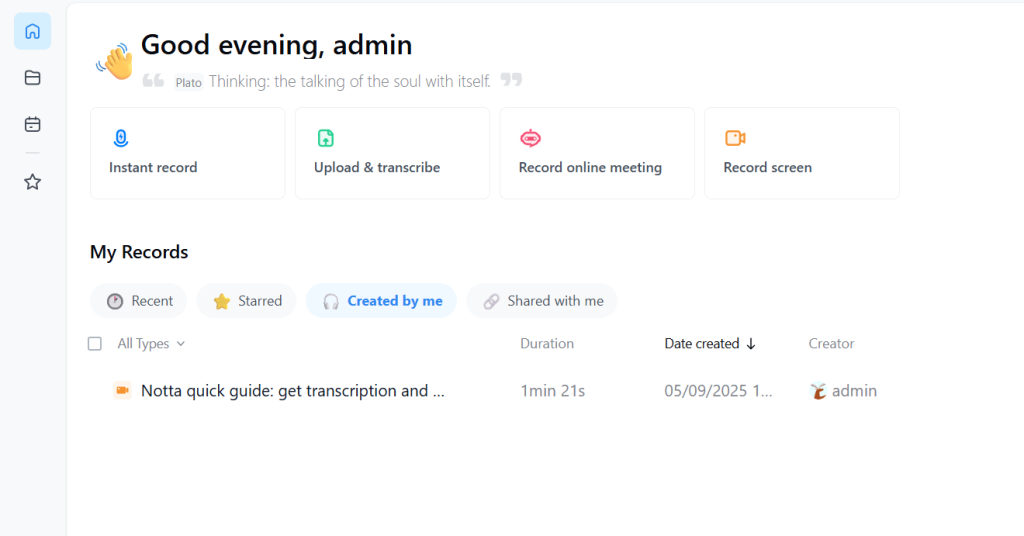Switch to the Recent tab
Screen dimensions: 1024x536
(x=138, y=301)
